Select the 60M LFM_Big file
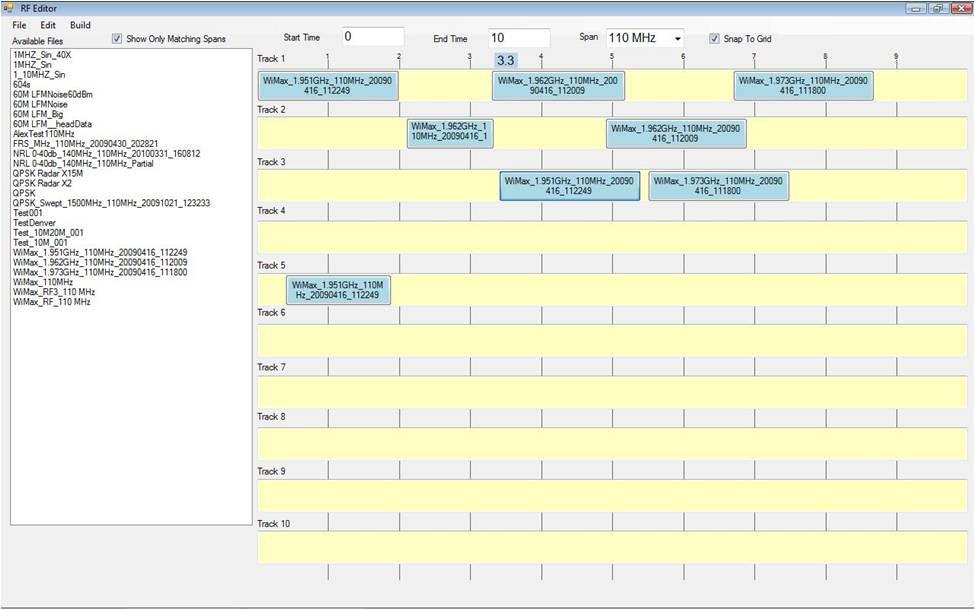The width and height of the screenshot is (975, 610). tap(38, 114)
